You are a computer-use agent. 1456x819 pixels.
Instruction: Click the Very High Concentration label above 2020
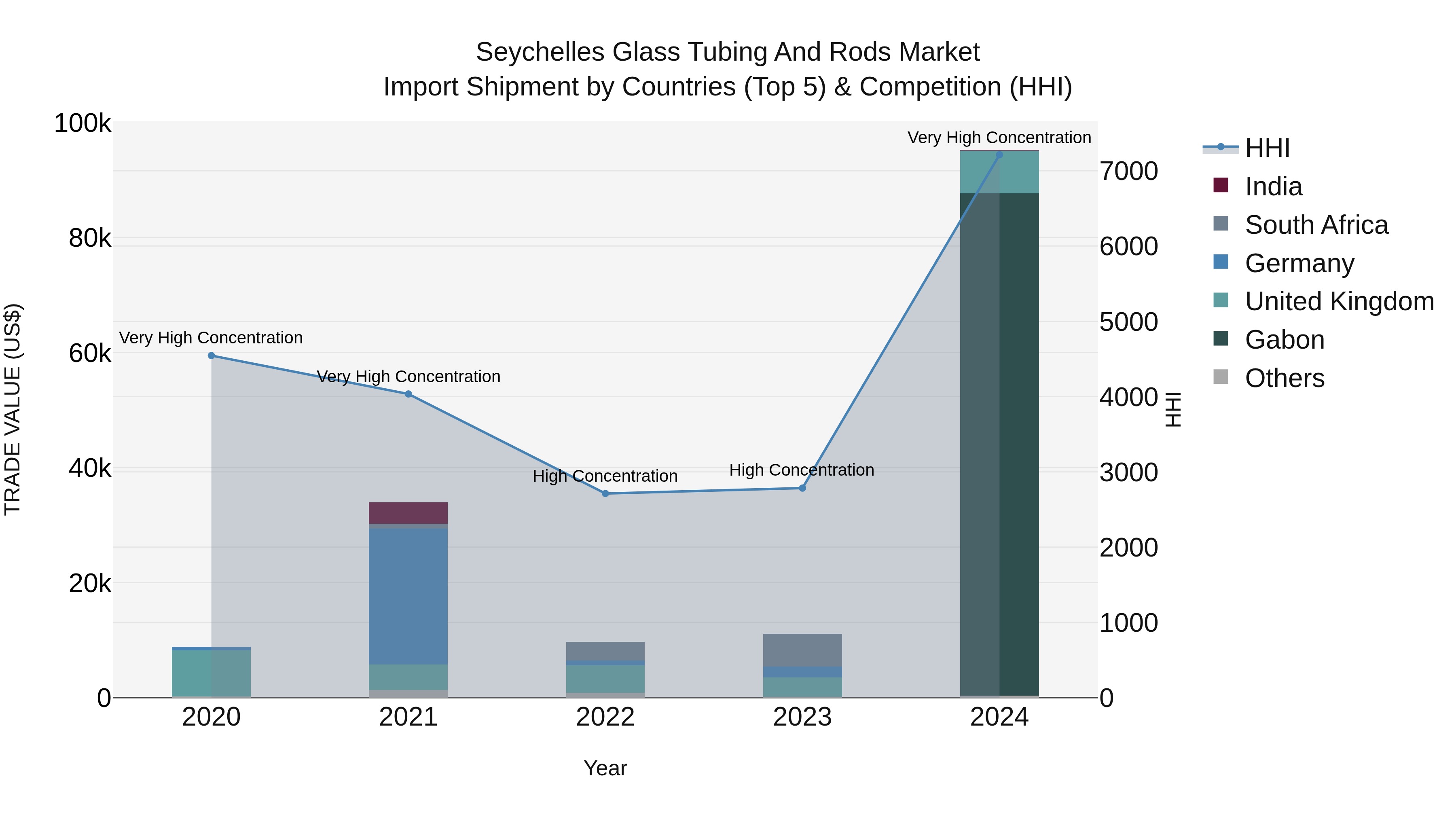212,338
